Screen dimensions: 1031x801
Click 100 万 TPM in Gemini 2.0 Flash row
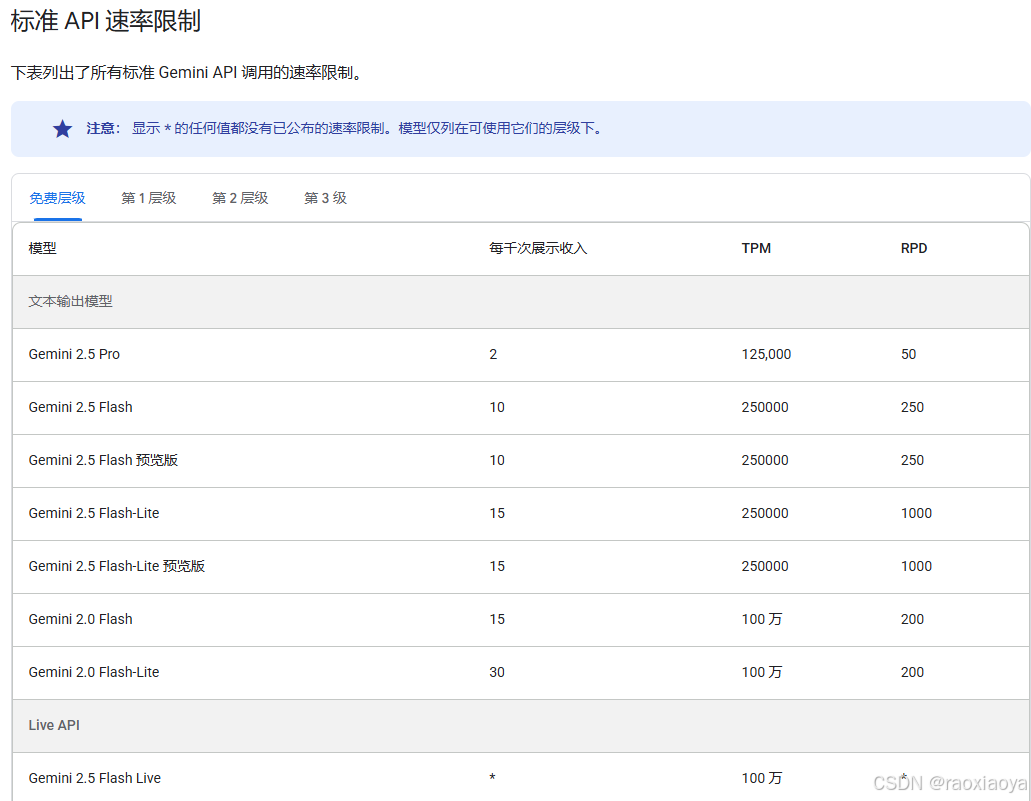[x=762, y=619]
